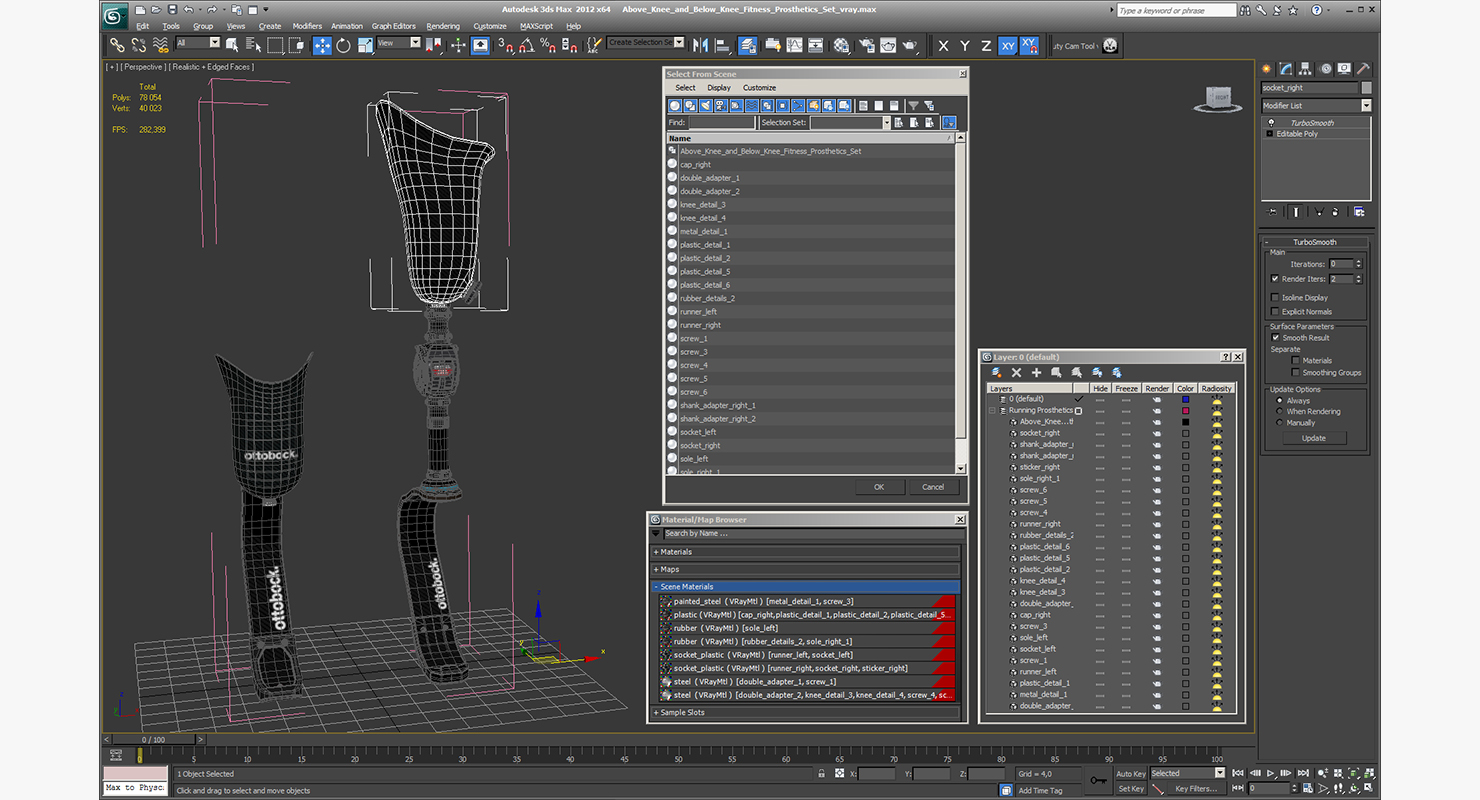Viewport: 1480px width, 800px height.
Task: Open Display menu in Select From Scene
Action: point(719,88)
